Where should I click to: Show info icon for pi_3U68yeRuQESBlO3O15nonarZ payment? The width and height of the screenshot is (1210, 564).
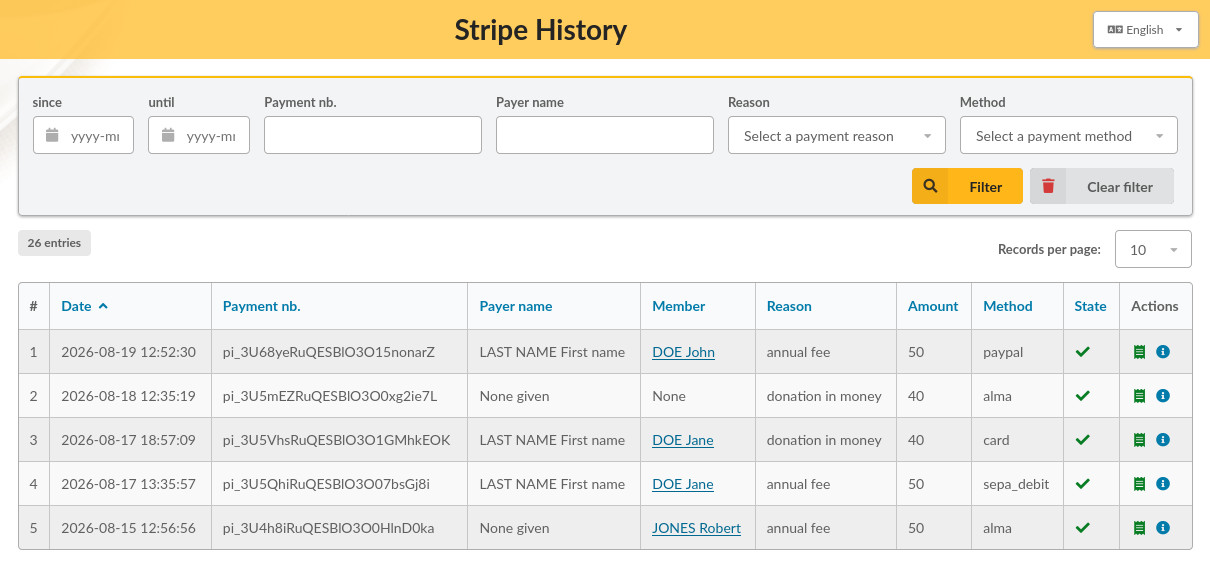1162,352
